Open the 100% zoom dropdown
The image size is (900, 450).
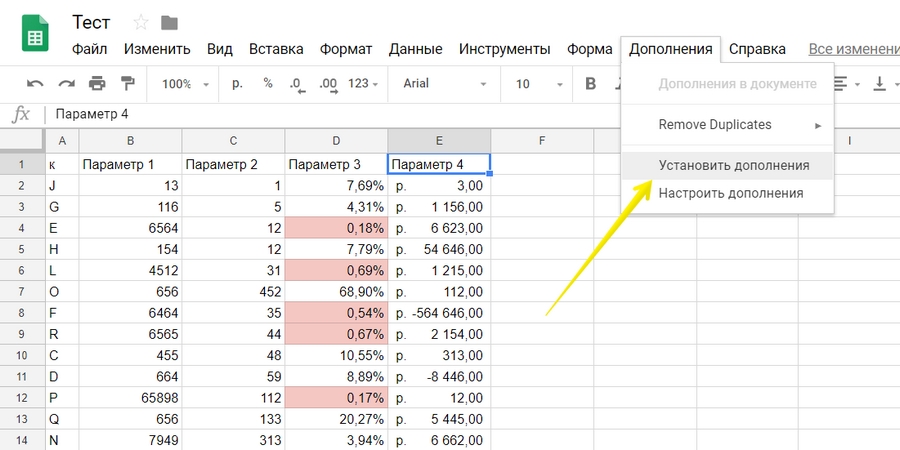pyautogui.click(x=185, y=84)
